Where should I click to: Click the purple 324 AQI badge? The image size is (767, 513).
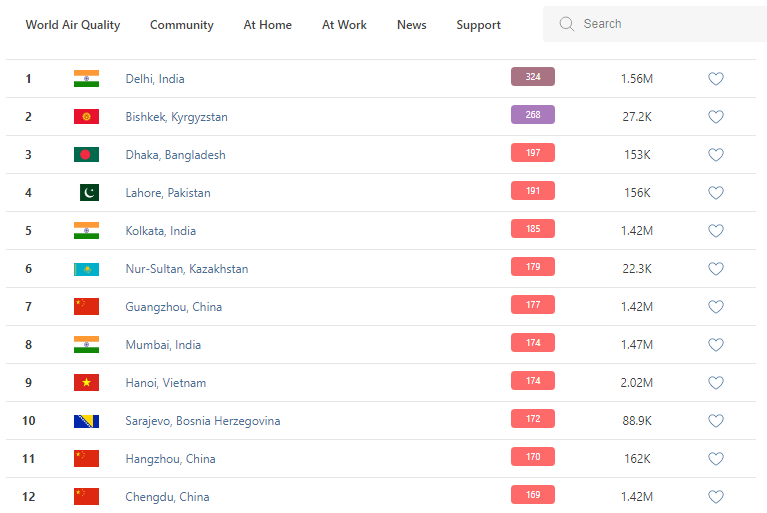[532, 77]
